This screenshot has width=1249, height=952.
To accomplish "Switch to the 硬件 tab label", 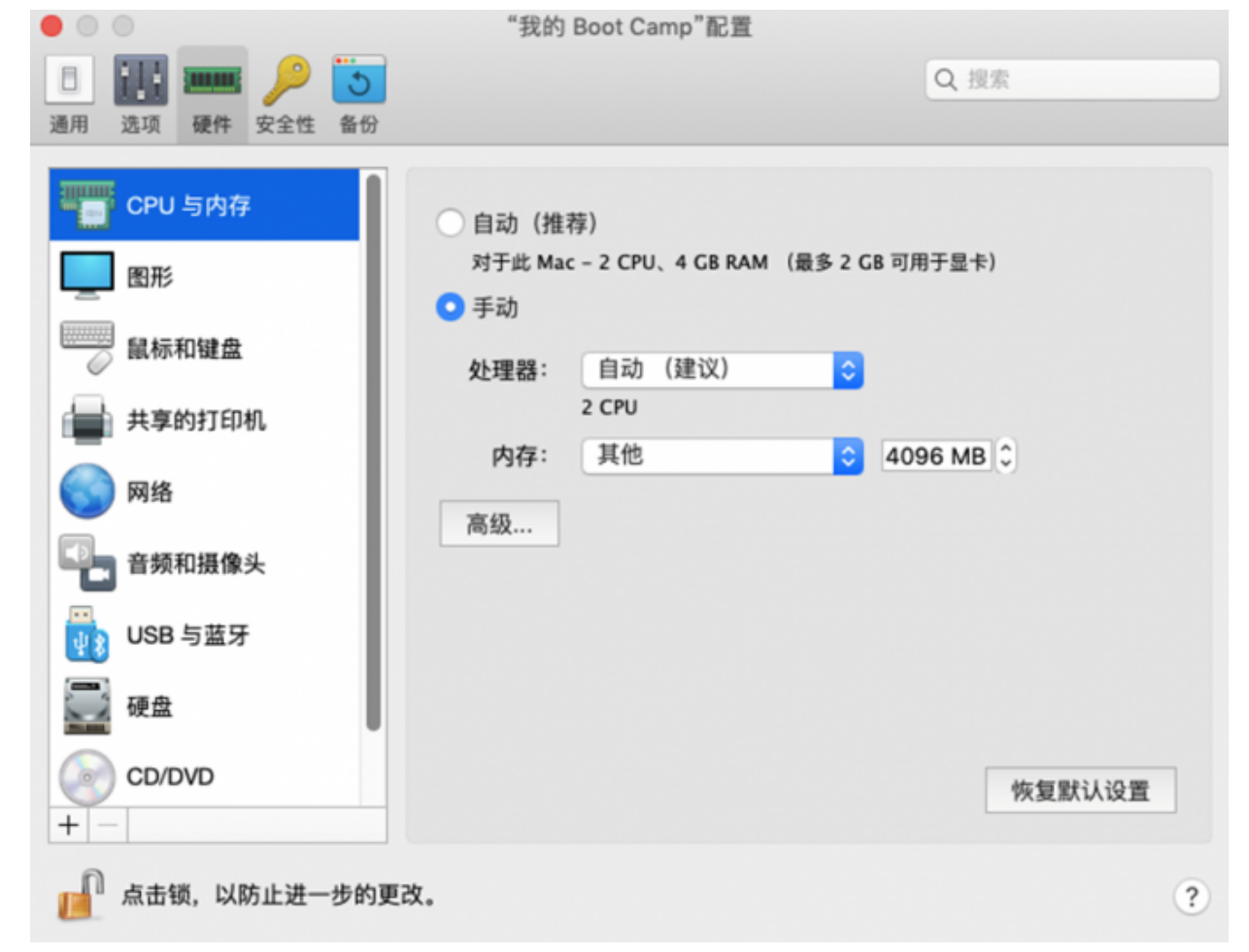I will (213, 124).
